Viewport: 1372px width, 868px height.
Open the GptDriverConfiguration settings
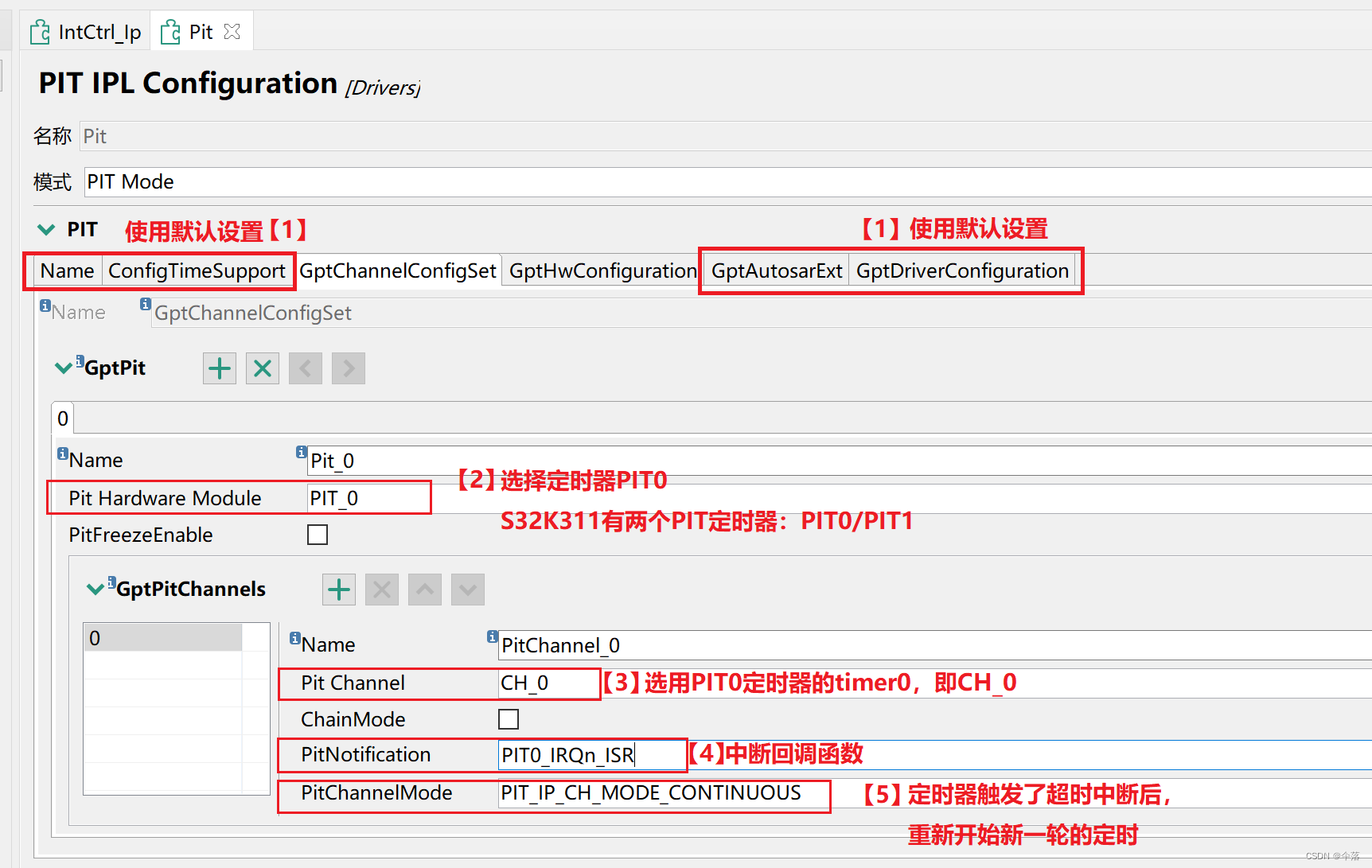coord(962,271)
